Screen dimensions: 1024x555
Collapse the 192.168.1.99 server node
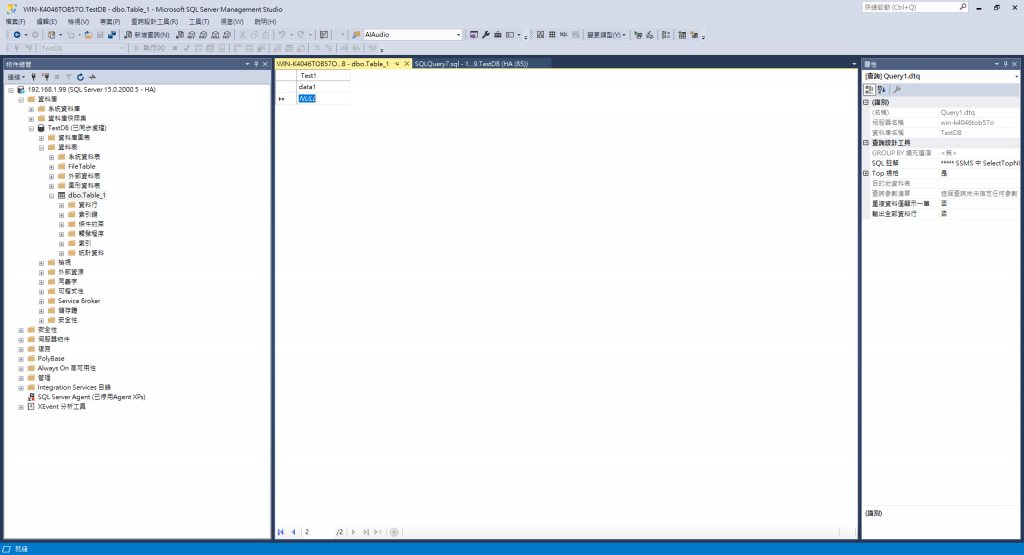point(10,89)
